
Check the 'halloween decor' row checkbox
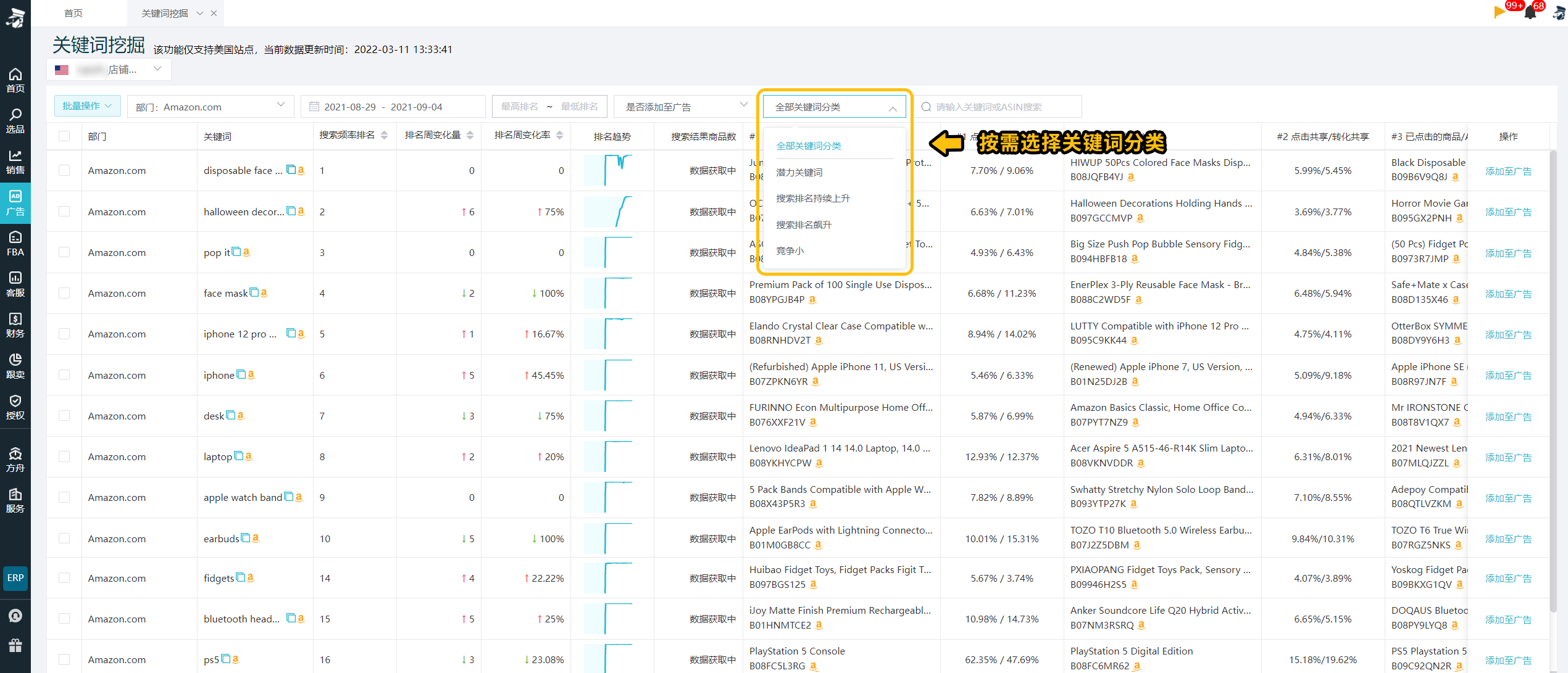click(64, 211)
